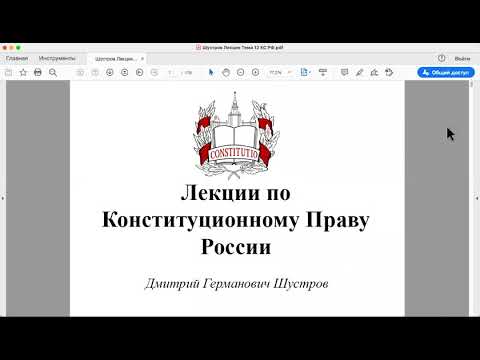Open the sign document tool

374,72
